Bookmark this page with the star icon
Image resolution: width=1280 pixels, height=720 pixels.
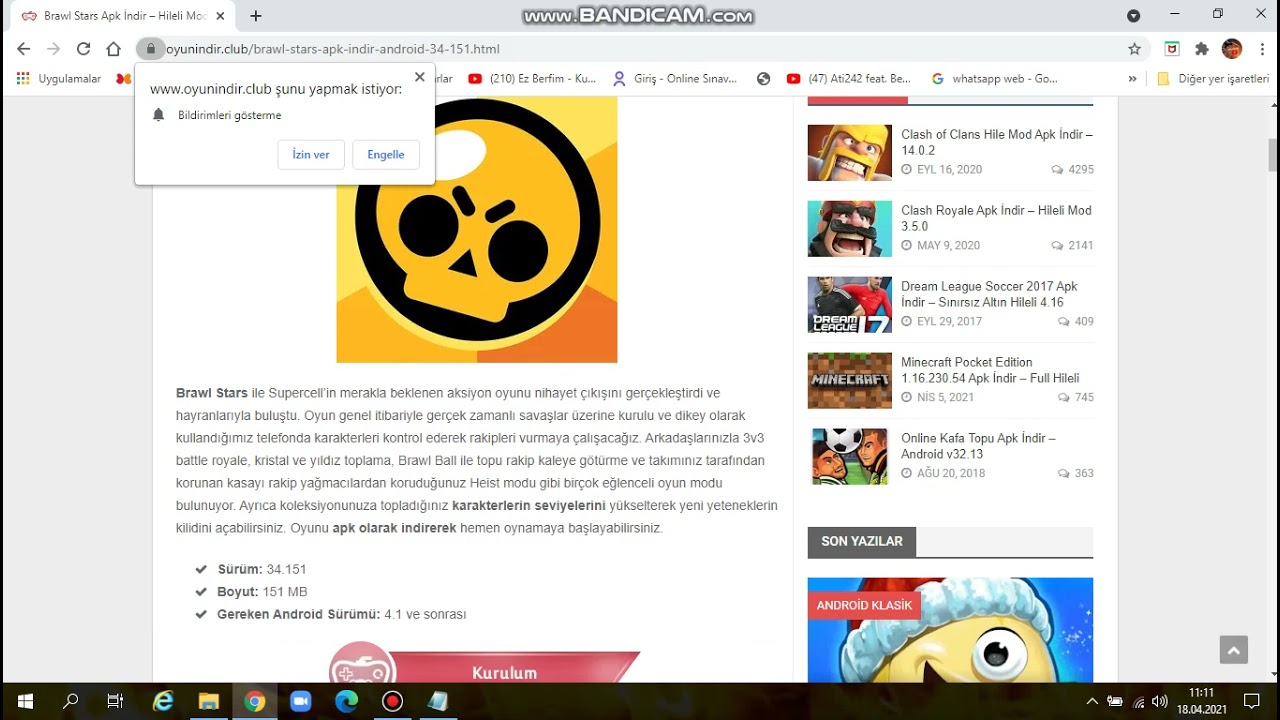pyautogui.click(x=1134, y=49)
